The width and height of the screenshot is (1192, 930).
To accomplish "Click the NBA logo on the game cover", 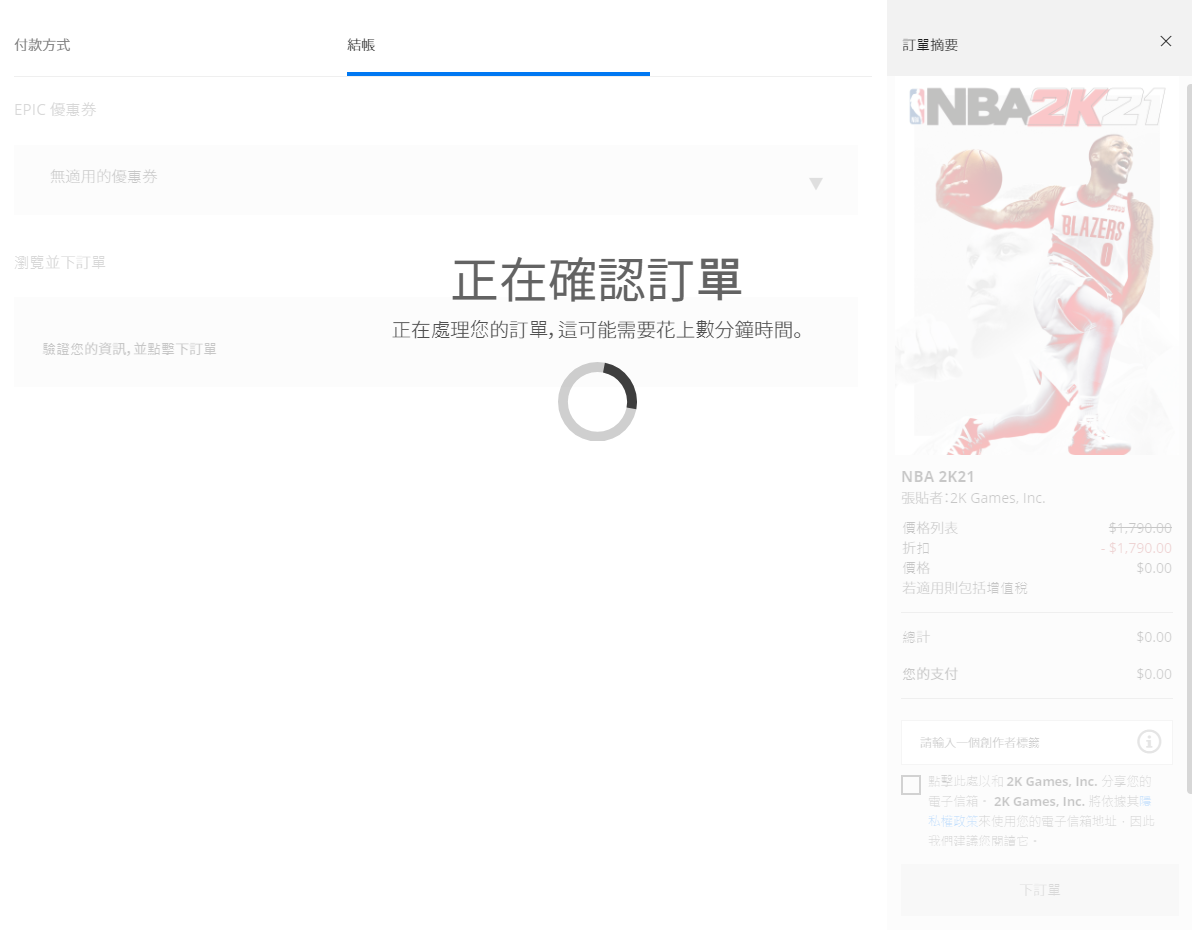I will click(916, 105).
